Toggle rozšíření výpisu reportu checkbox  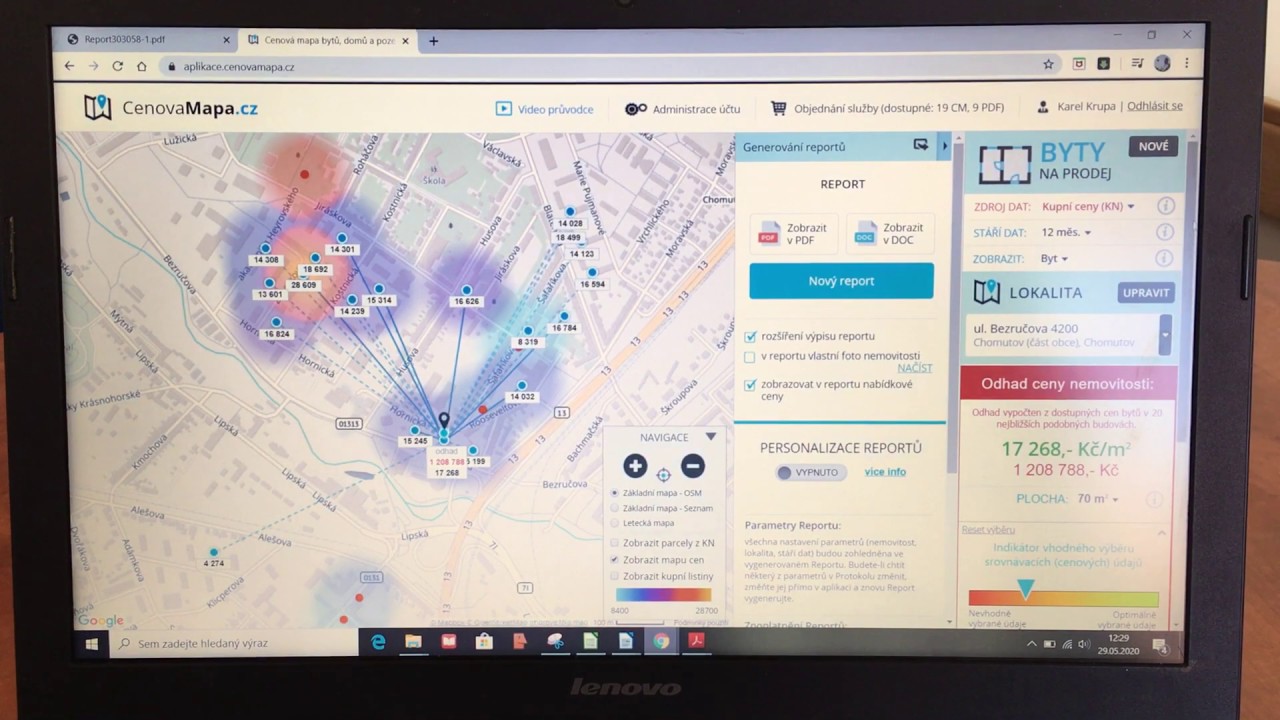click(x=750, y=337)
